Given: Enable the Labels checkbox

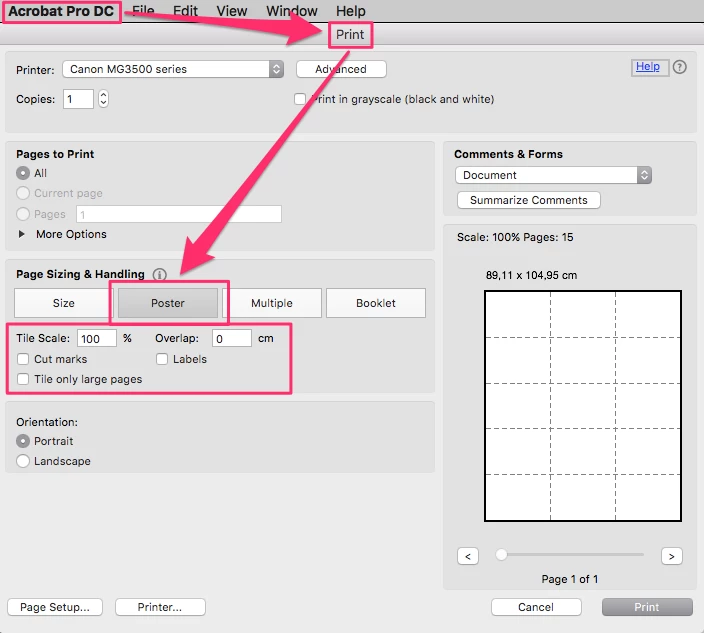Looking at the screenshot, I should [x=162, y=359].
